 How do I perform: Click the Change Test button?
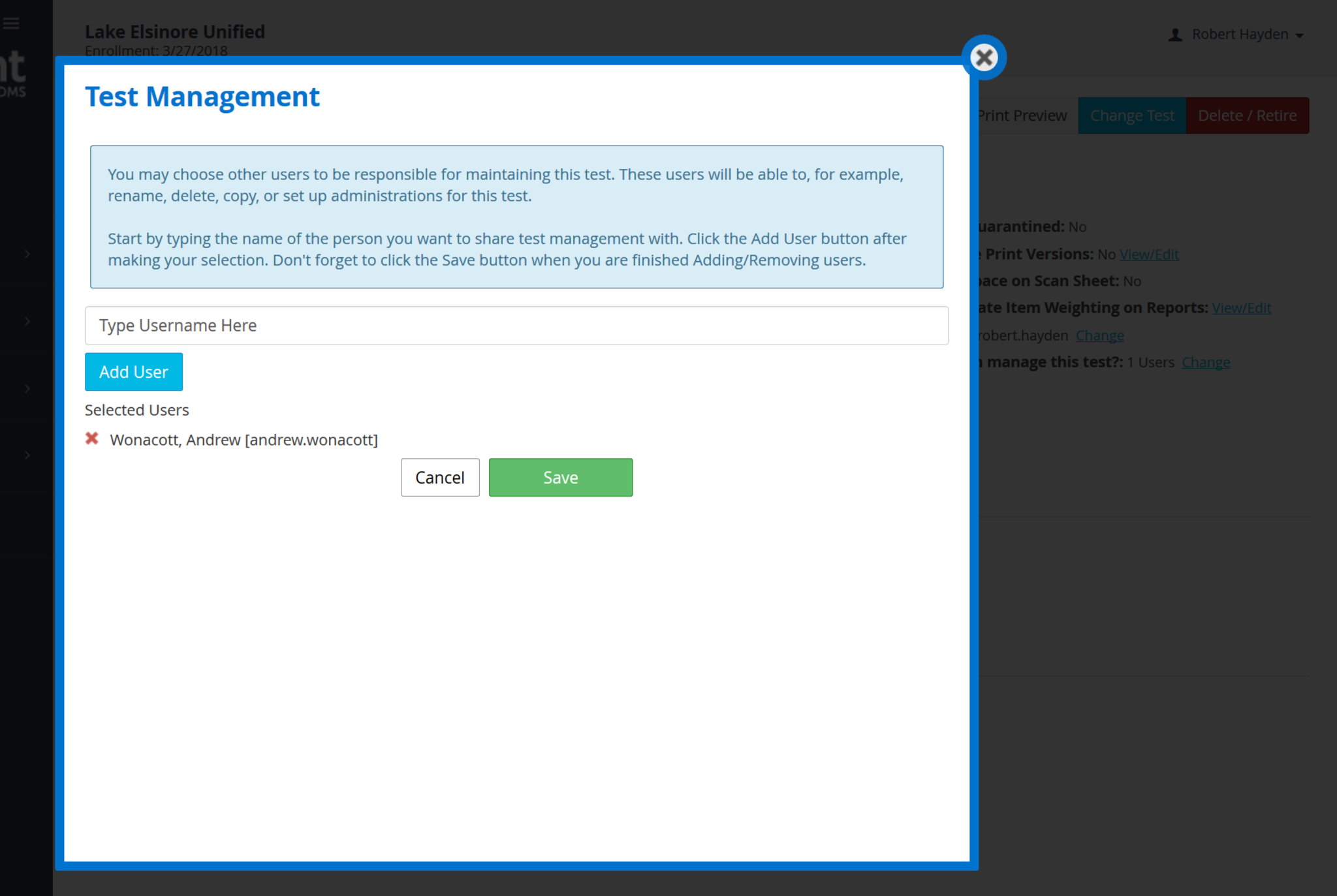[1131, 116]
